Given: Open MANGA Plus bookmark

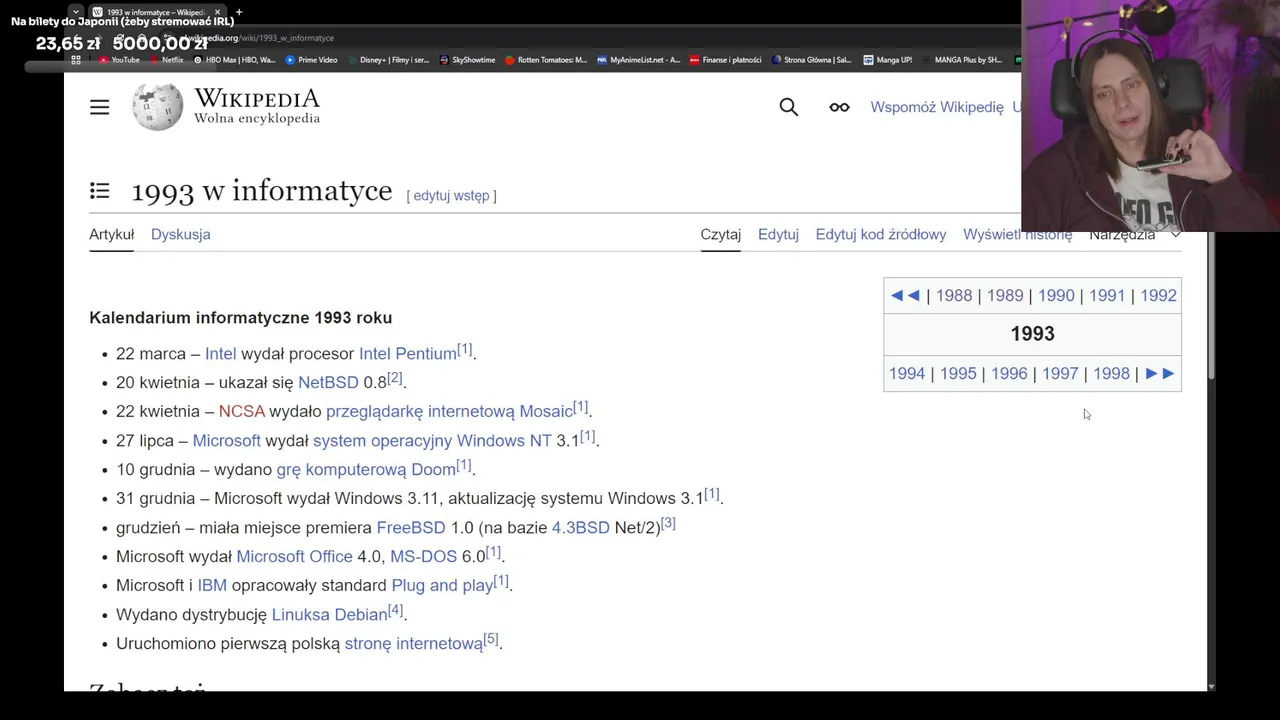Looking at the screenshot, I should [x=961, y=60].
